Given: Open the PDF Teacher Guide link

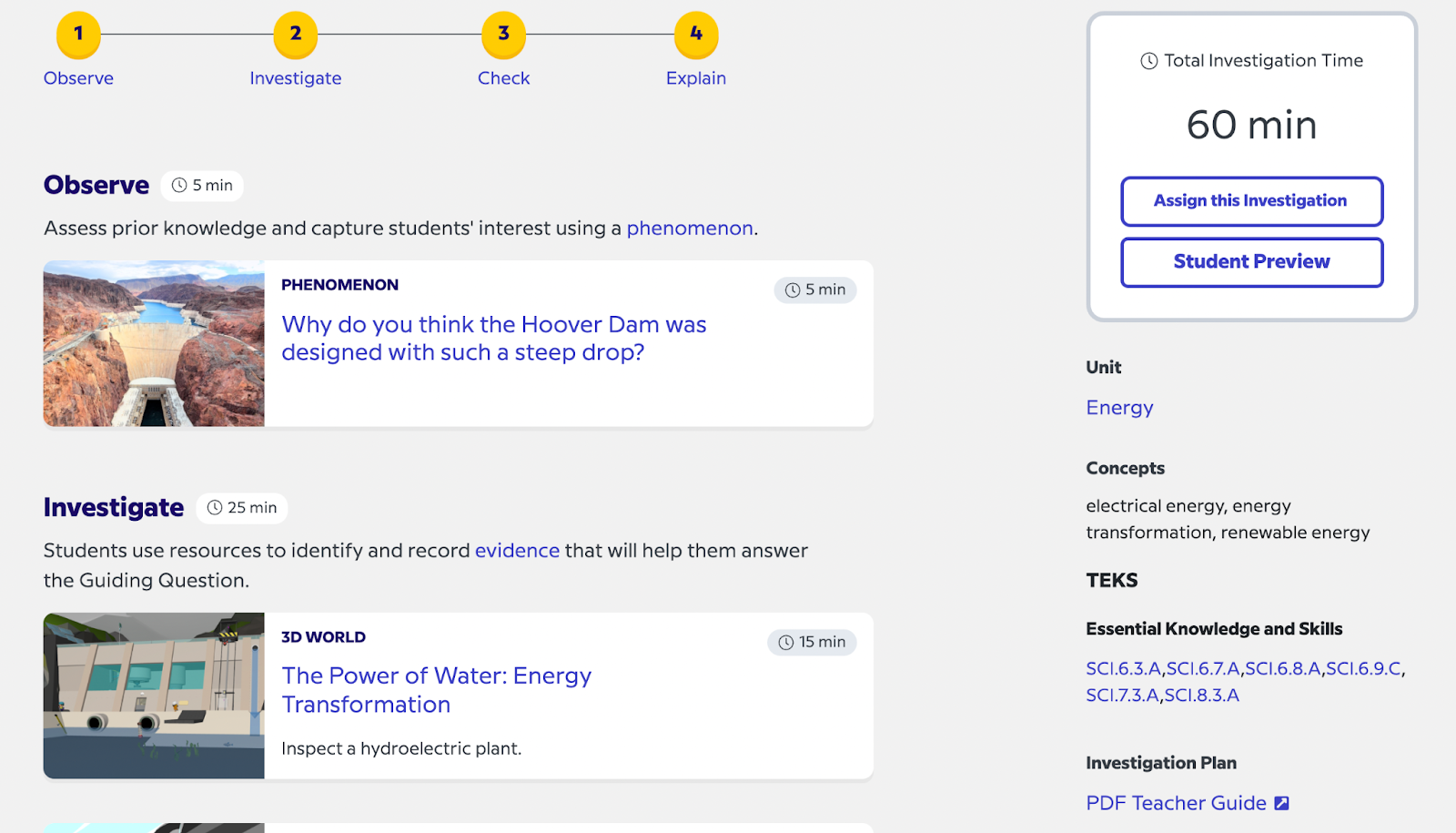Looking at the screenshot, I should click(x=1176, y=803).
